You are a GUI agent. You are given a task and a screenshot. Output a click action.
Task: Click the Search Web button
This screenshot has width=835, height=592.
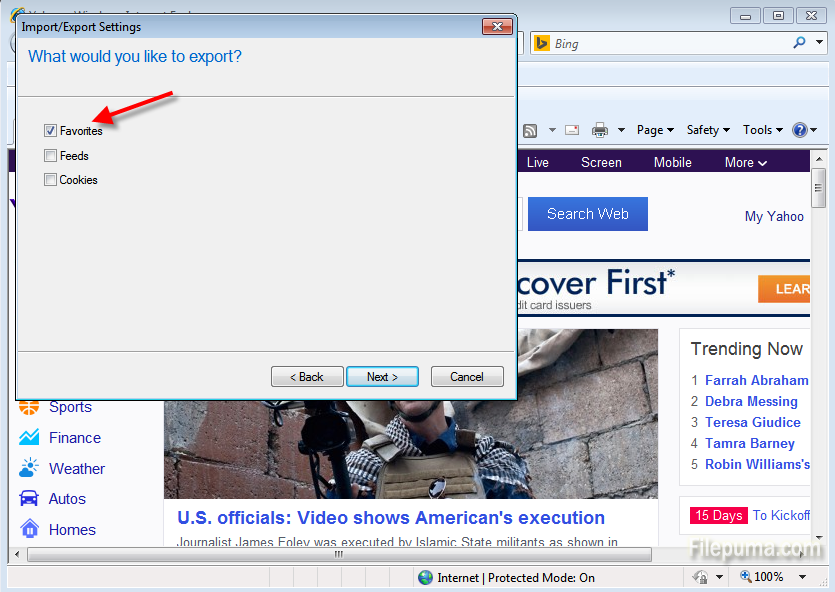587,214
